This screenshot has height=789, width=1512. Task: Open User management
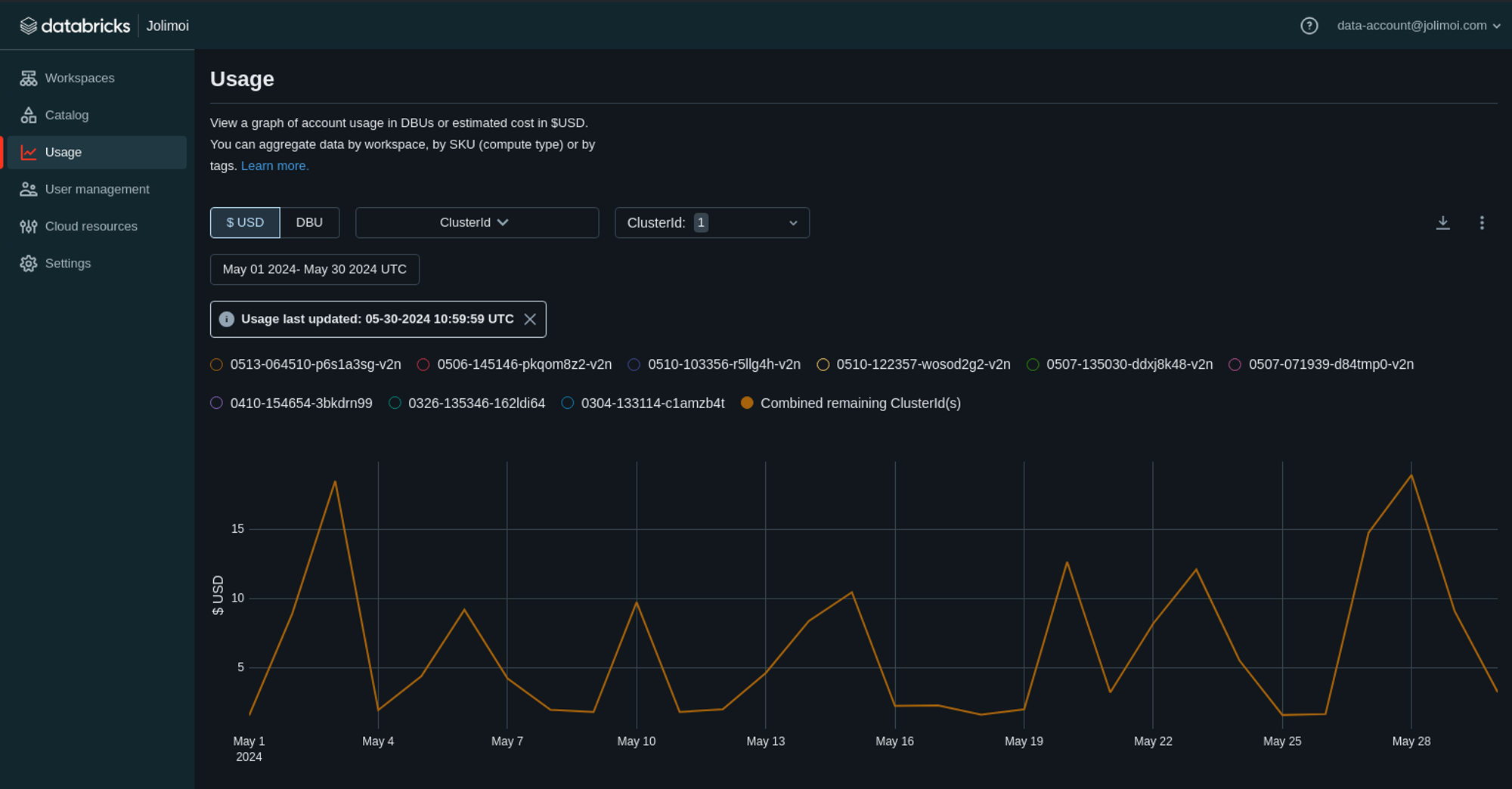tap(97, 189)
